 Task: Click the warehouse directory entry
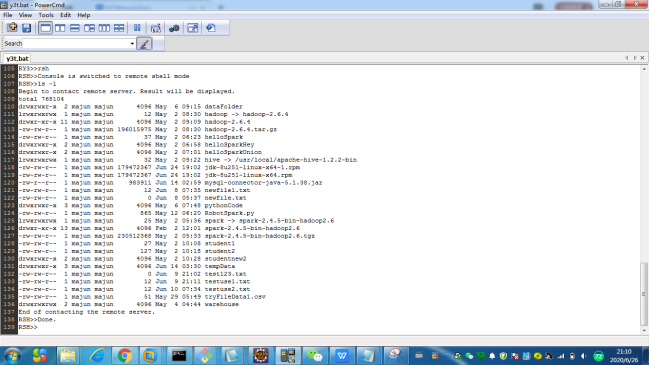(x=221, y=305)
